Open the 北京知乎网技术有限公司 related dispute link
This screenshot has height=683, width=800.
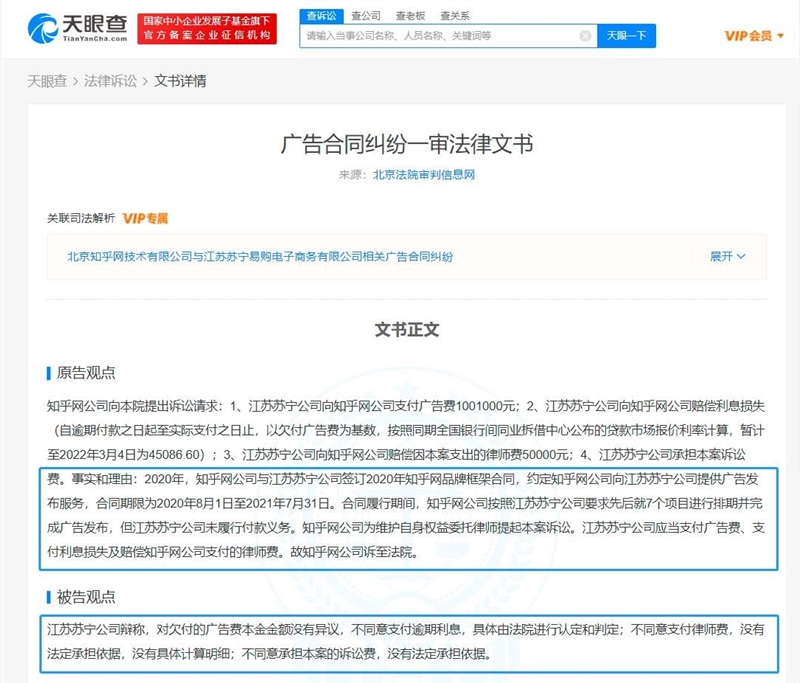tap(260, 257)
